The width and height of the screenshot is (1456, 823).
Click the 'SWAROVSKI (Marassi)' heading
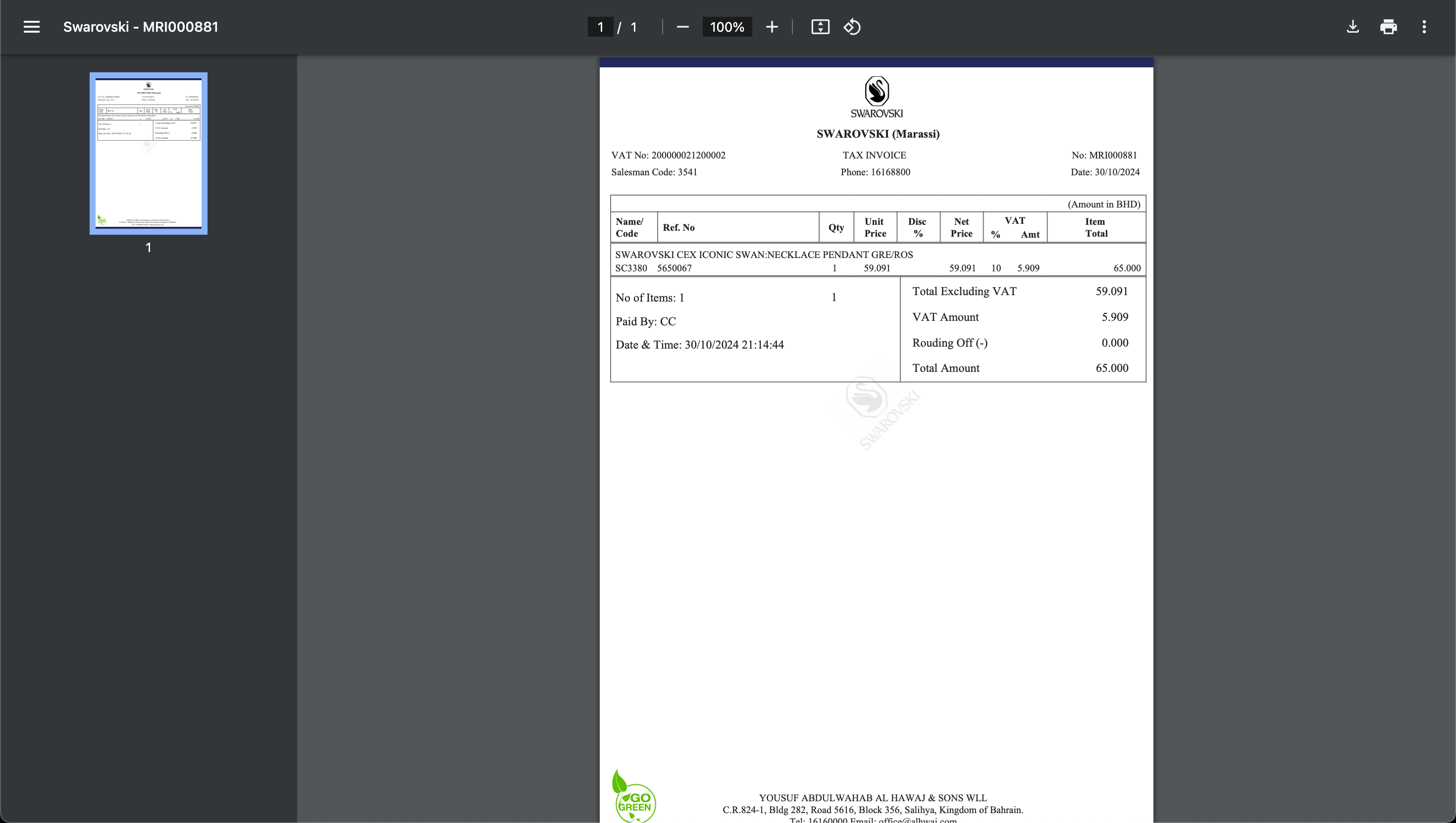878,134
